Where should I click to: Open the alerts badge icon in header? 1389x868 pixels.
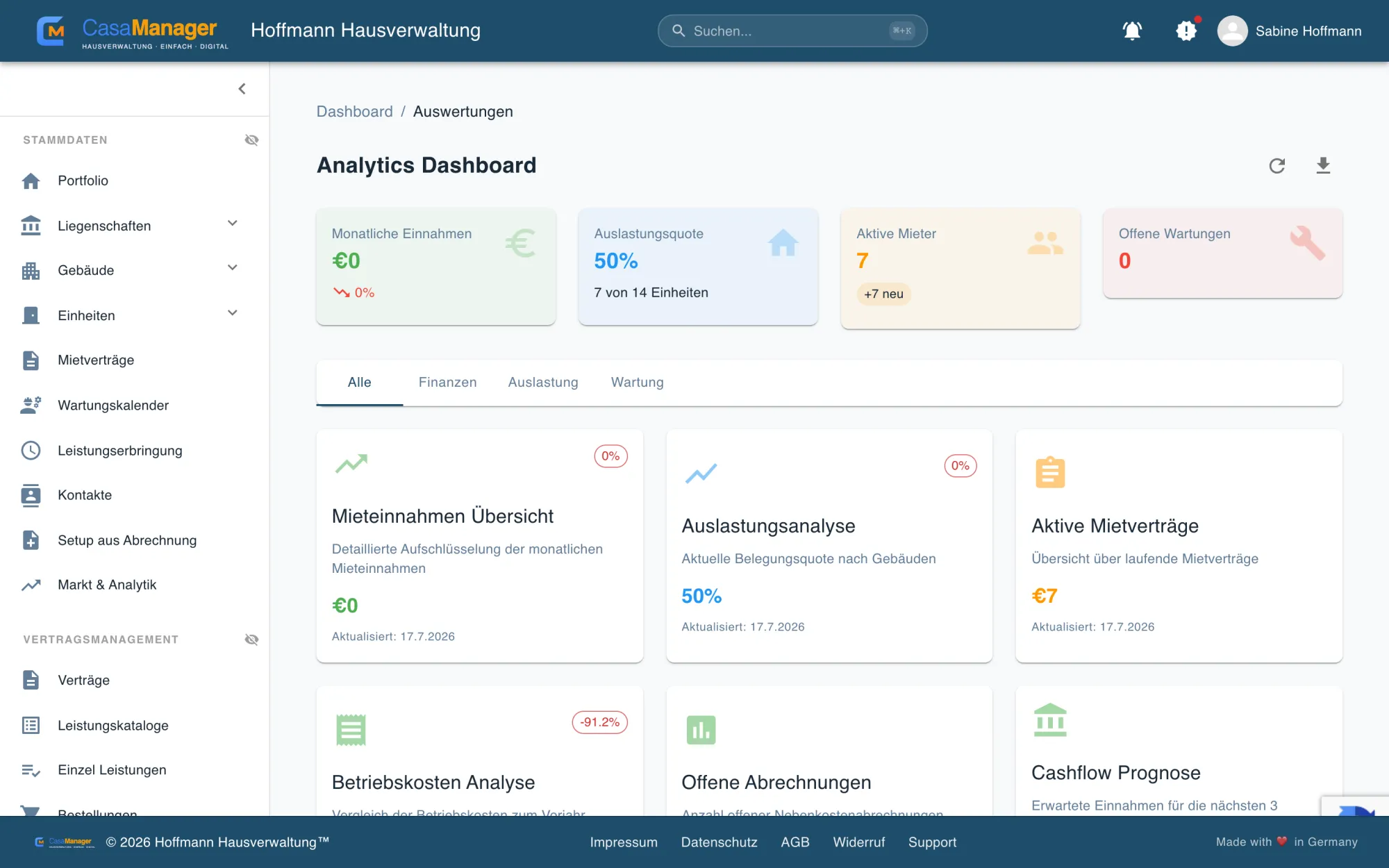coord(1186,31)
